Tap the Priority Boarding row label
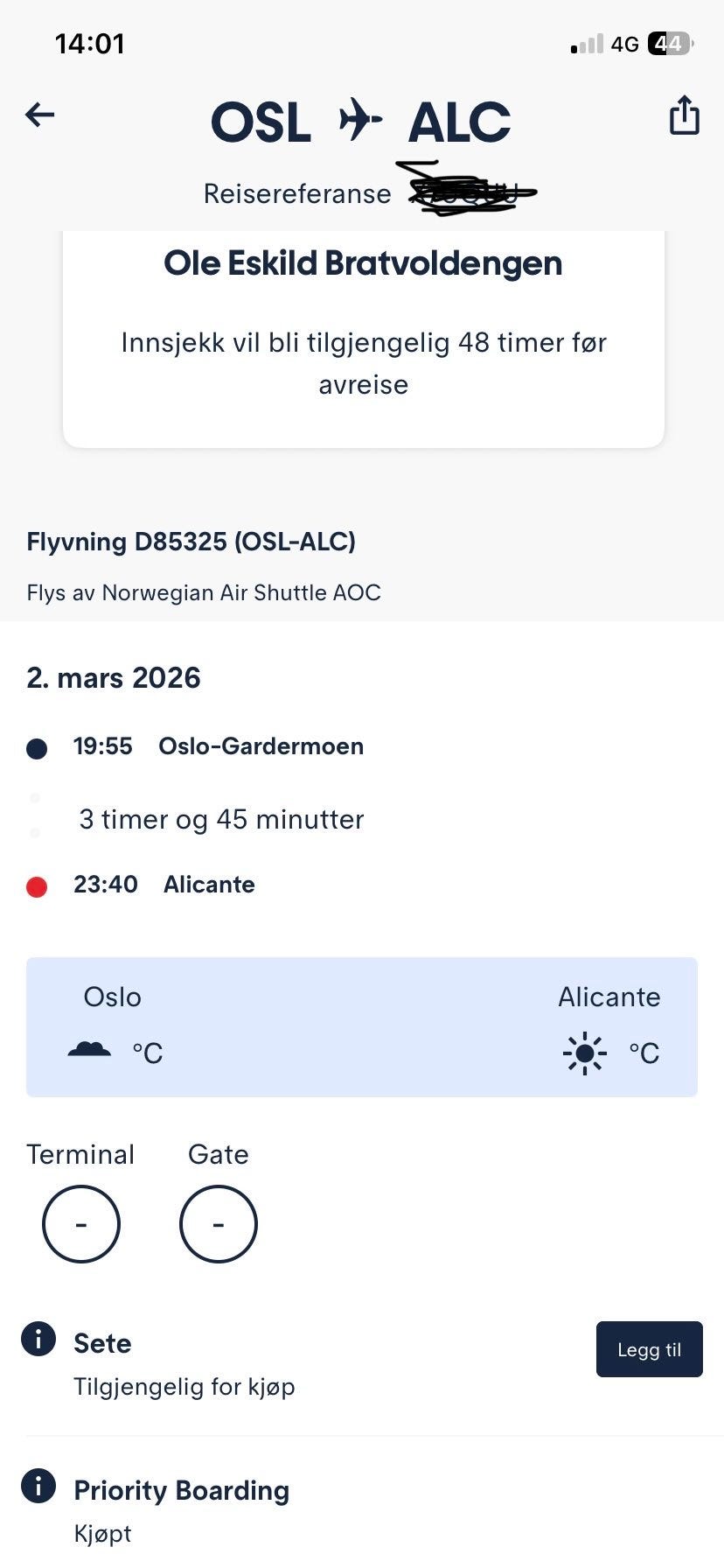 pos(181,1490)
